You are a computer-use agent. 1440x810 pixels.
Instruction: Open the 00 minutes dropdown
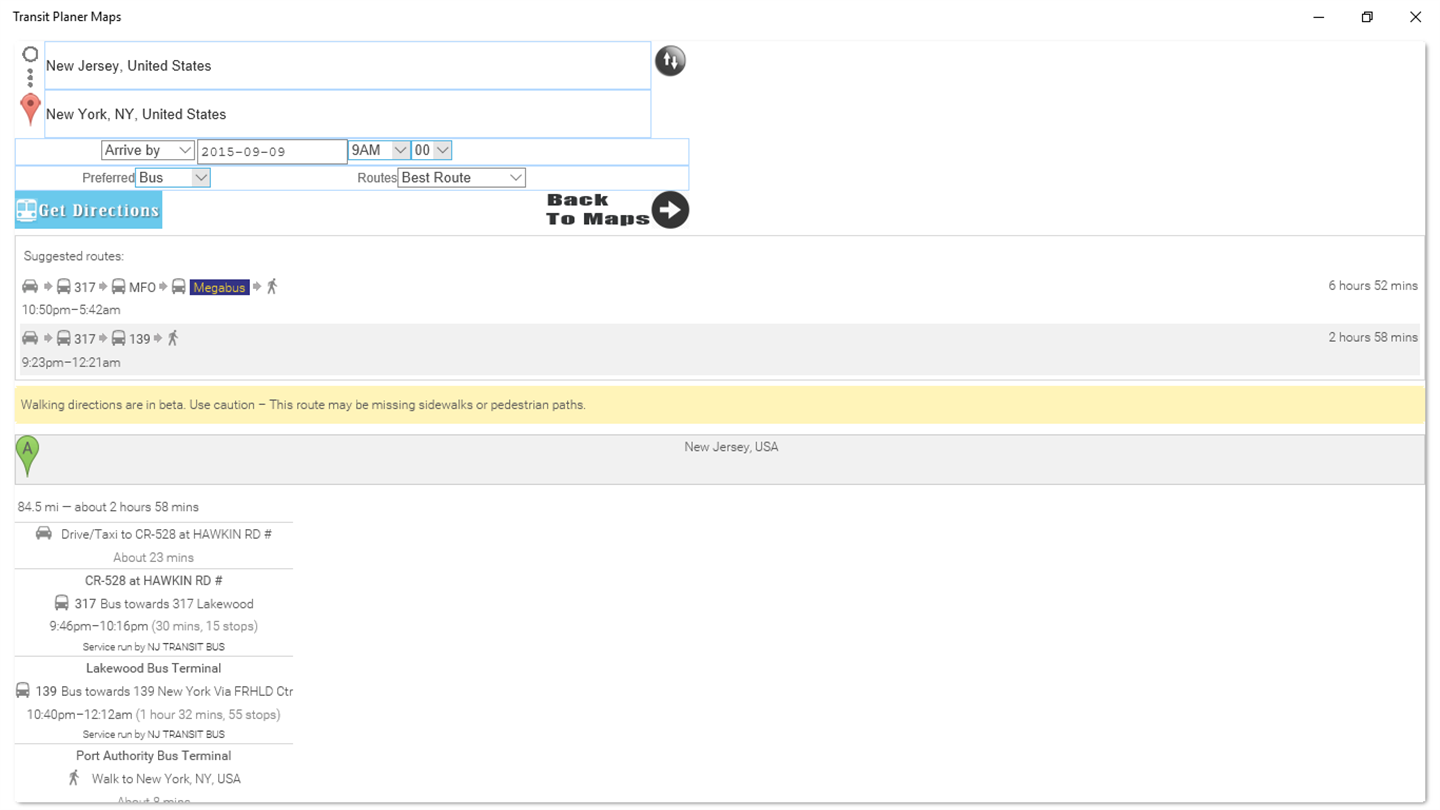pos(432,150)
